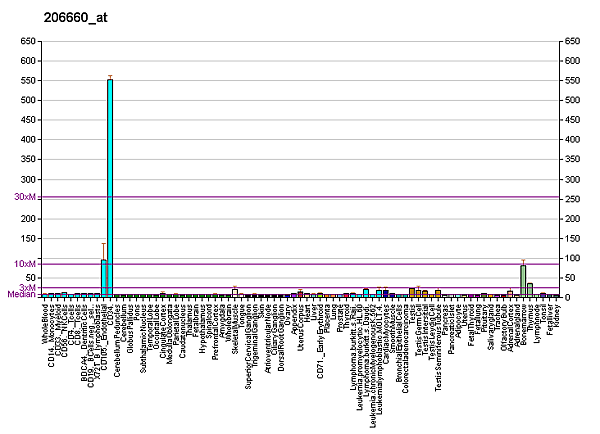Image resolution: width=600 pixels, height=434 pixels.
Task: Click the shorter green Thymus bar
Action: coord(530,290)
